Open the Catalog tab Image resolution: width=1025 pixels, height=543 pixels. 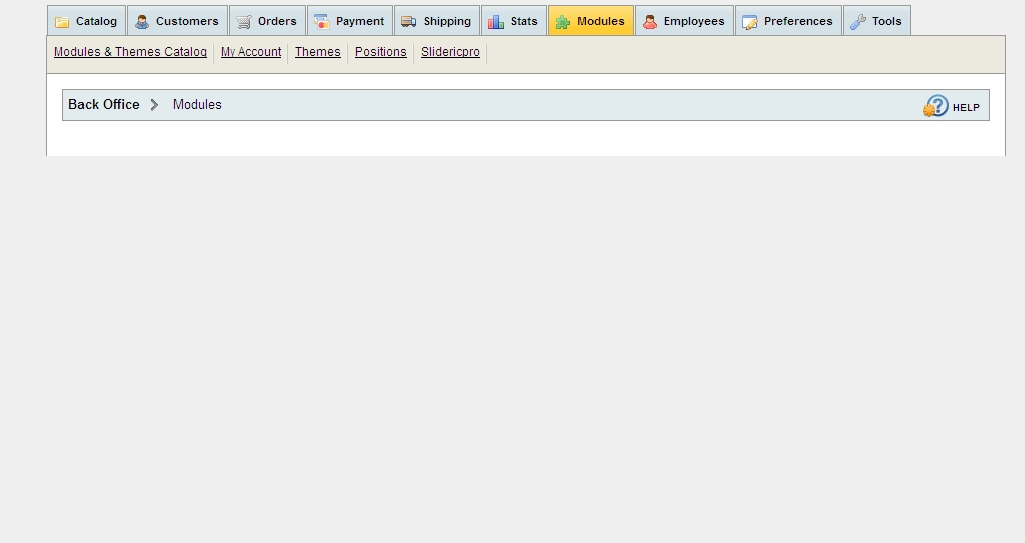coord(86,21)
